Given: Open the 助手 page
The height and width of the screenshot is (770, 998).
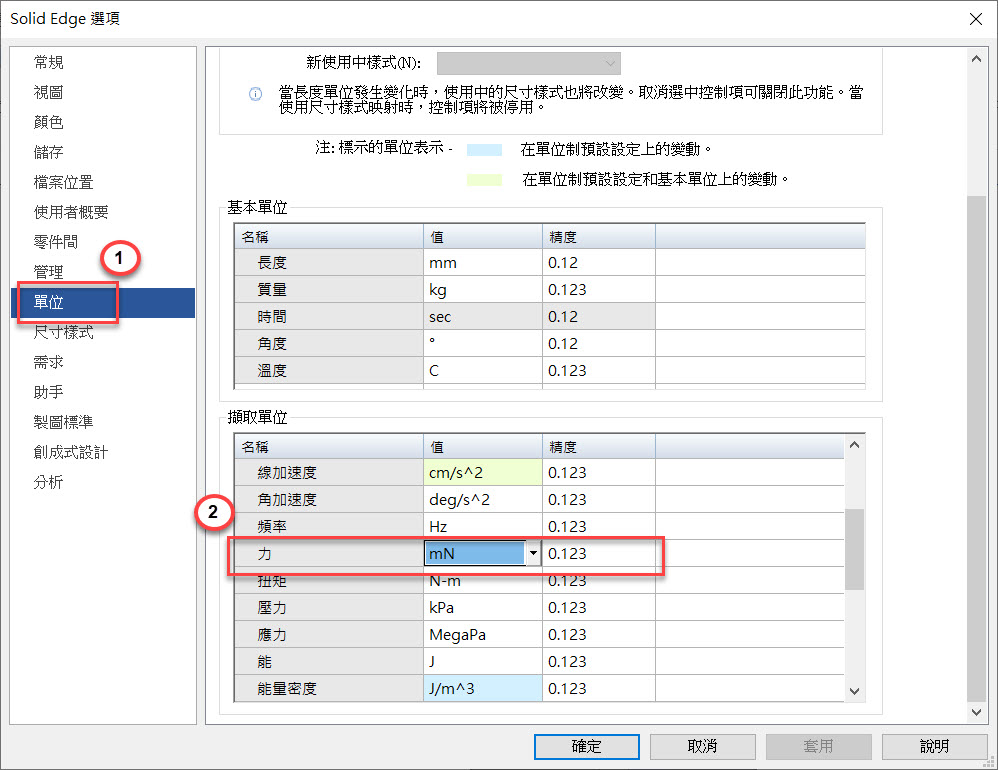Looking at the screenshot, I should tap(48, 392).
